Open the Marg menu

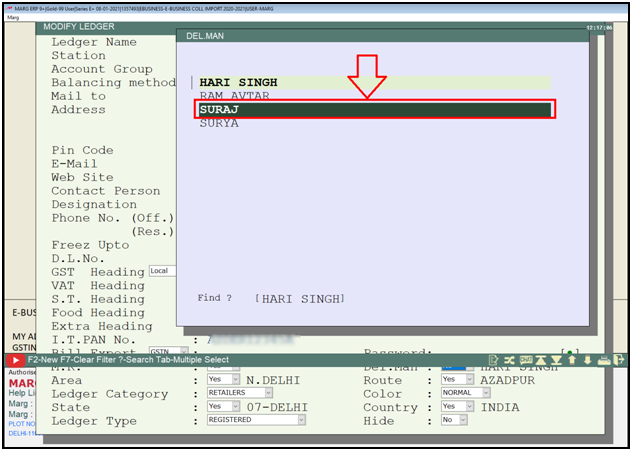13,17
